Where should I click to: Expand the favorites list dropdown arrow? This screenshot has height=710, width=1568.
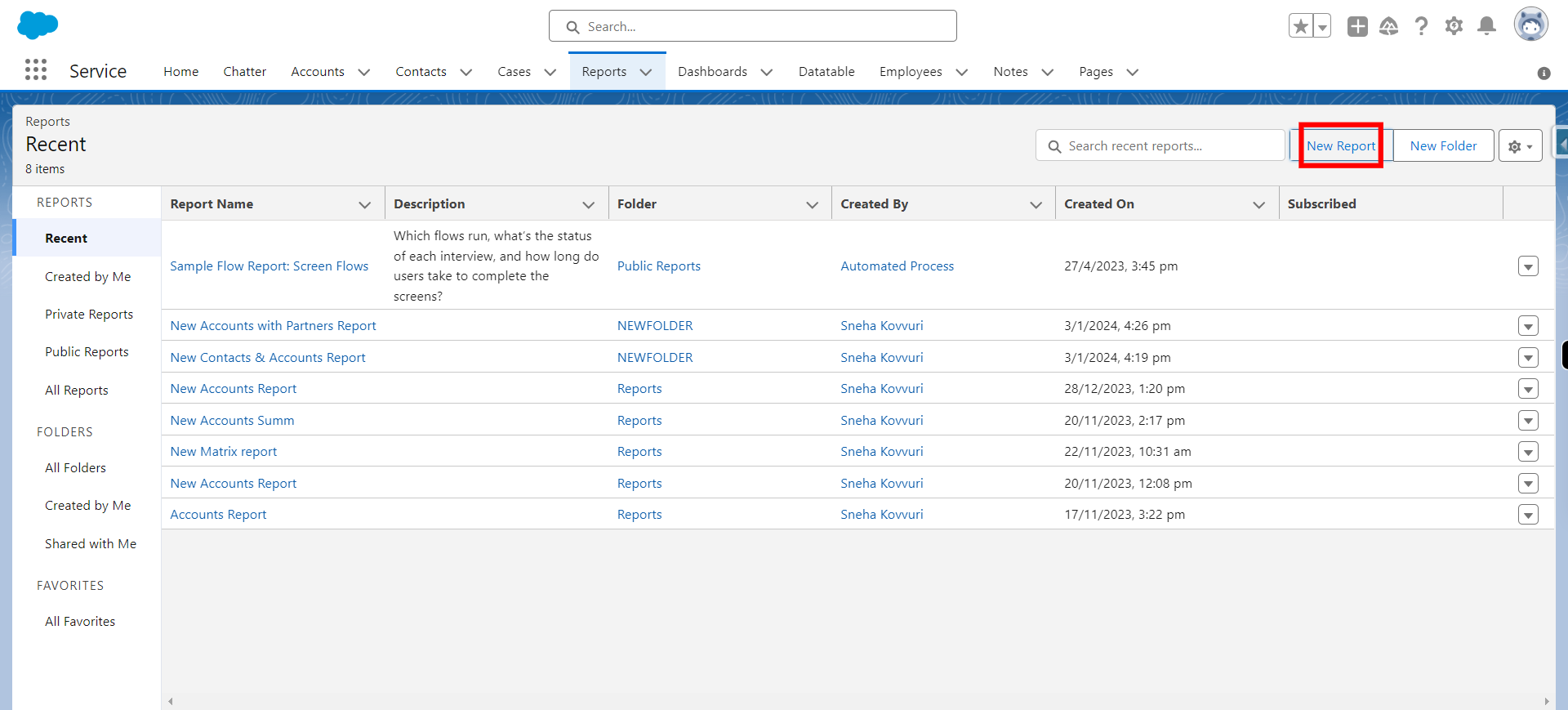coord(1322,26)
